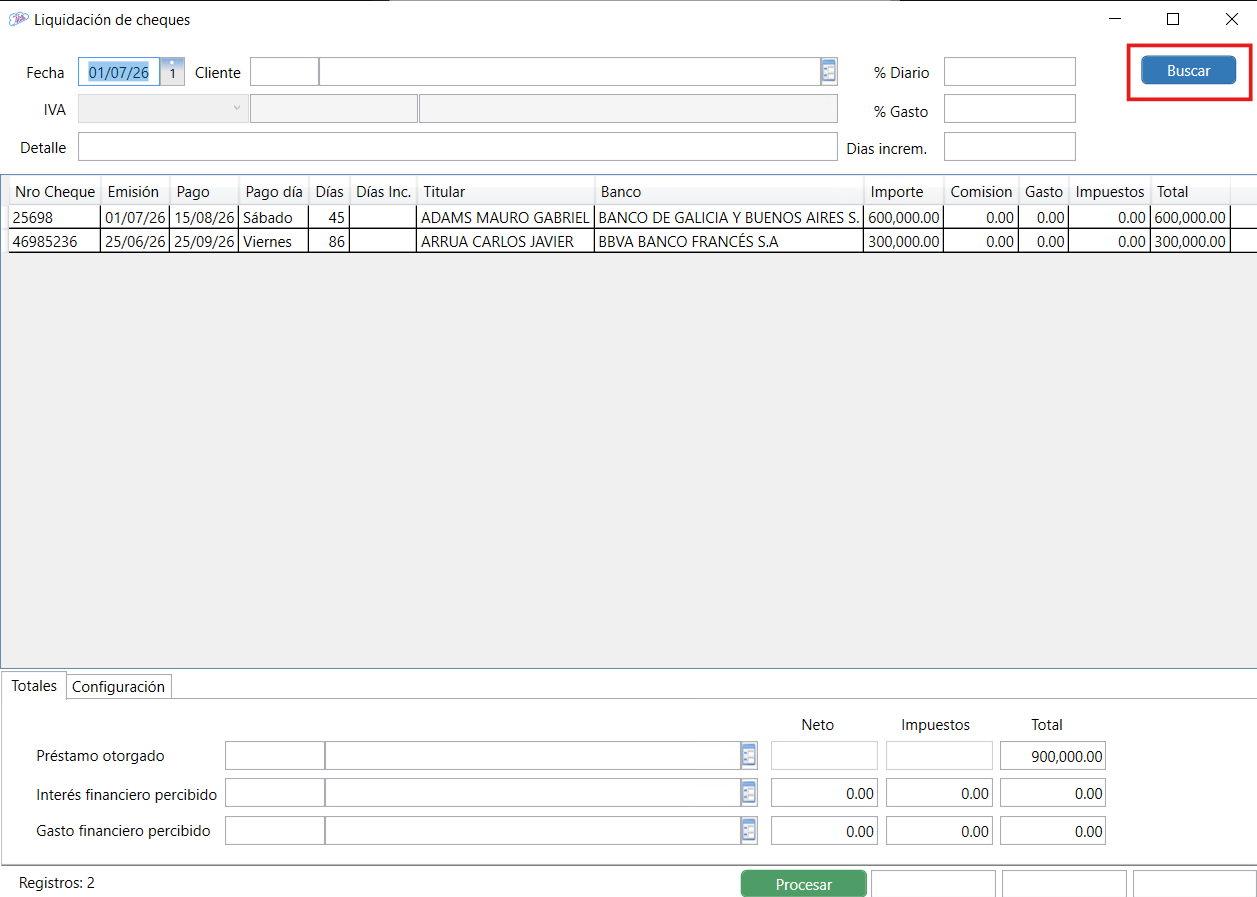Click the Sábado pago día cell
1257x897 pixels.
[x=274, y=217]
